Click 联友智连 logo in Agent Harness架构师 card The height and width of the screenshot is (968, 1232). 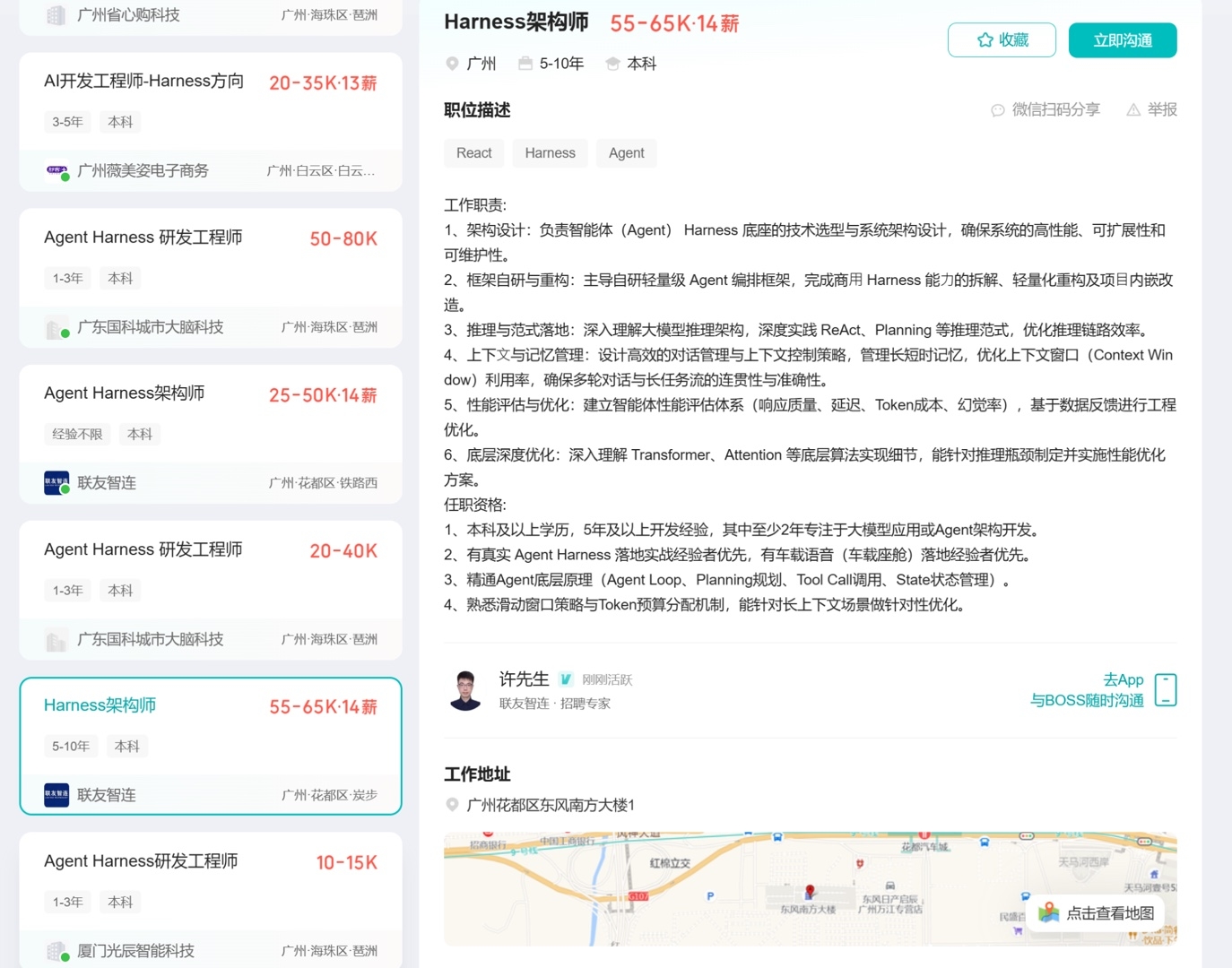click(57, 483)
